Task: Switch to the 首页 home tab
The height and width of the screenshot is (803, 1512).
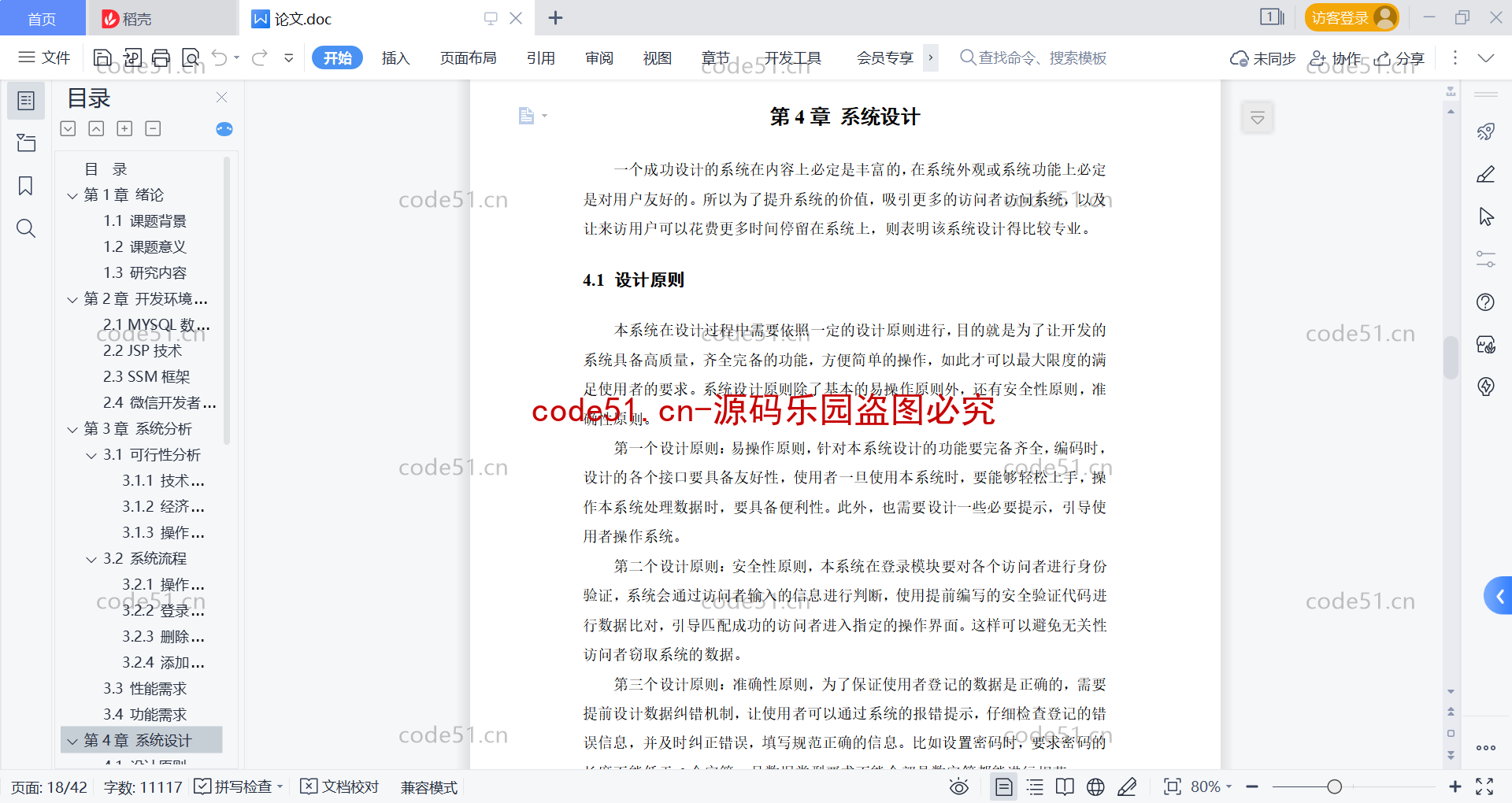Action: click(43, 18)
